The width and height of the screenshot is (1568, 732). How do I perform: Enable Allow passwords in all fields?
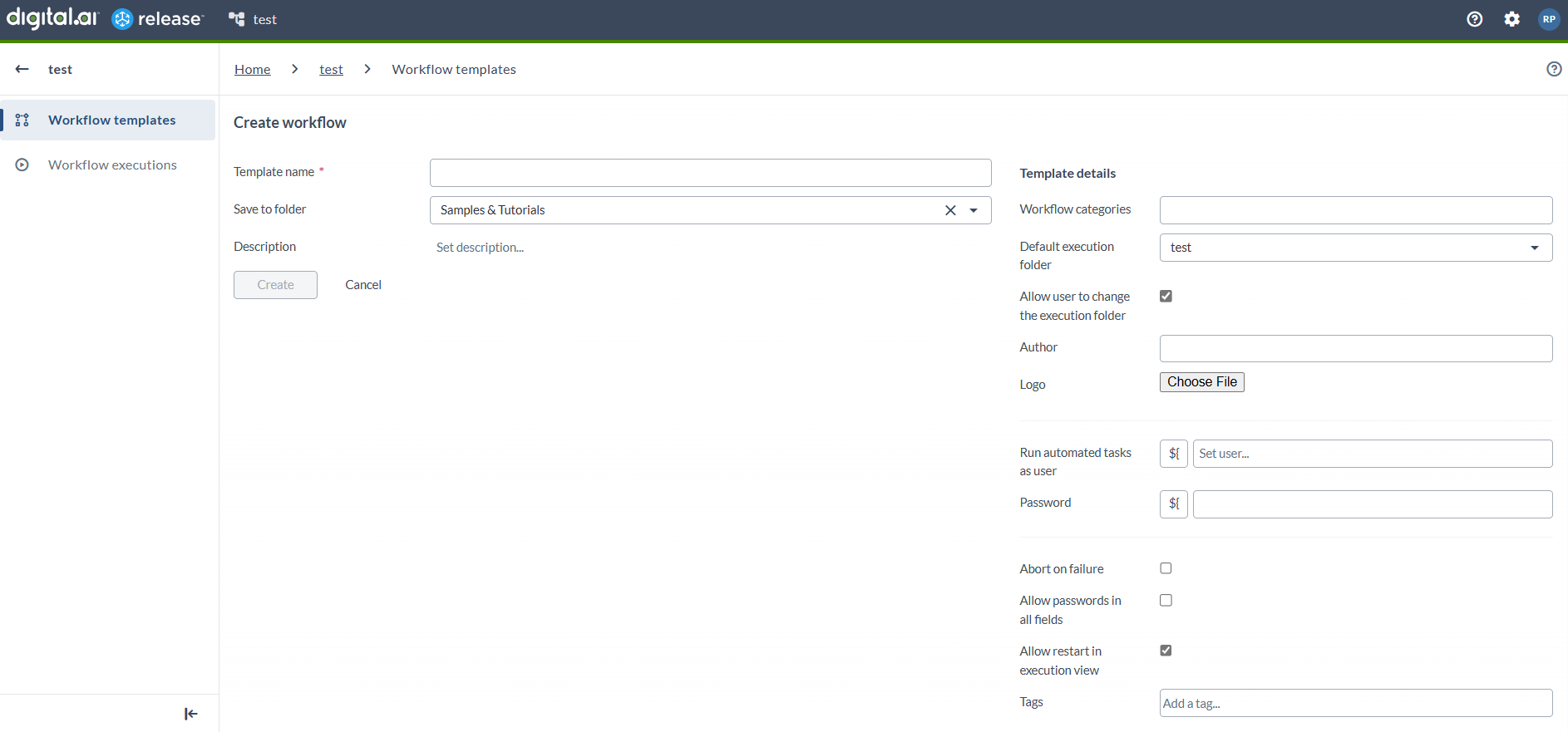pyautogui.click(x=1166, y=600)
